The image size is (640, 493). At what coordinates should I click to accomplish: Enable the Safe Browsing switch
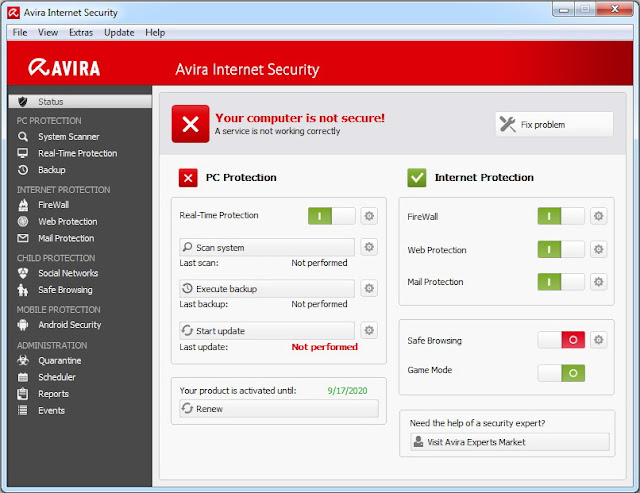coord(561,340)
